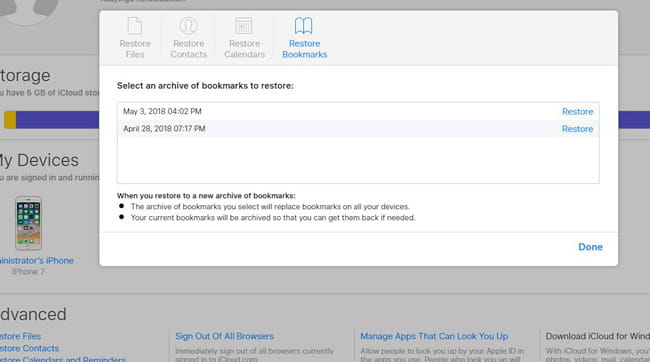Click the iPhone device thumbnail
The height and width of the screenshot is (362, 650).
point(28,223)
